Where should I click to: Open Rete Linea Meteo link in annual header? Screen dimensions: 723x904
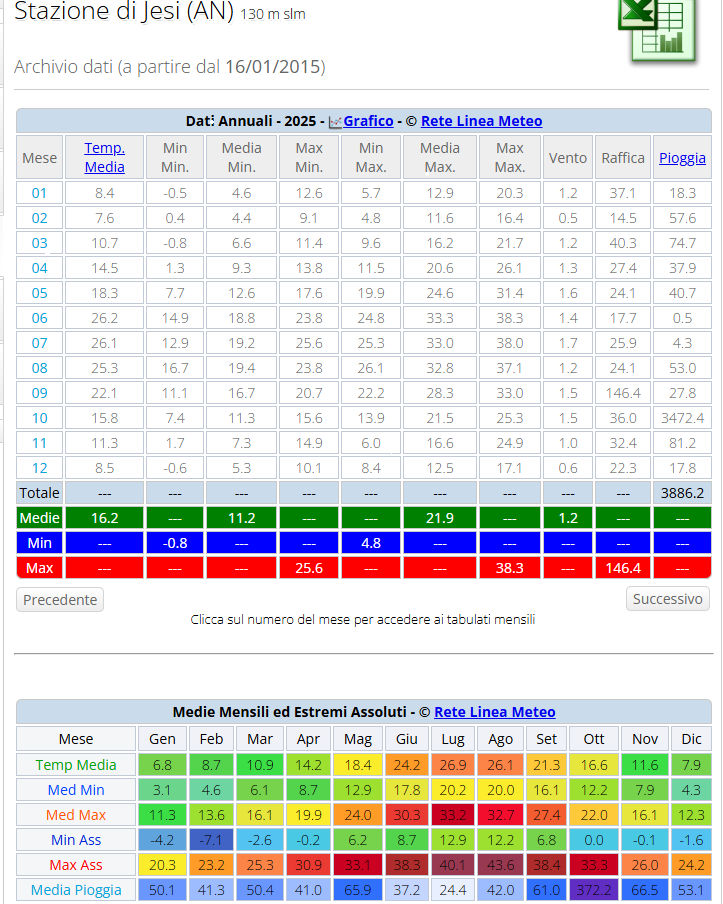481,121
